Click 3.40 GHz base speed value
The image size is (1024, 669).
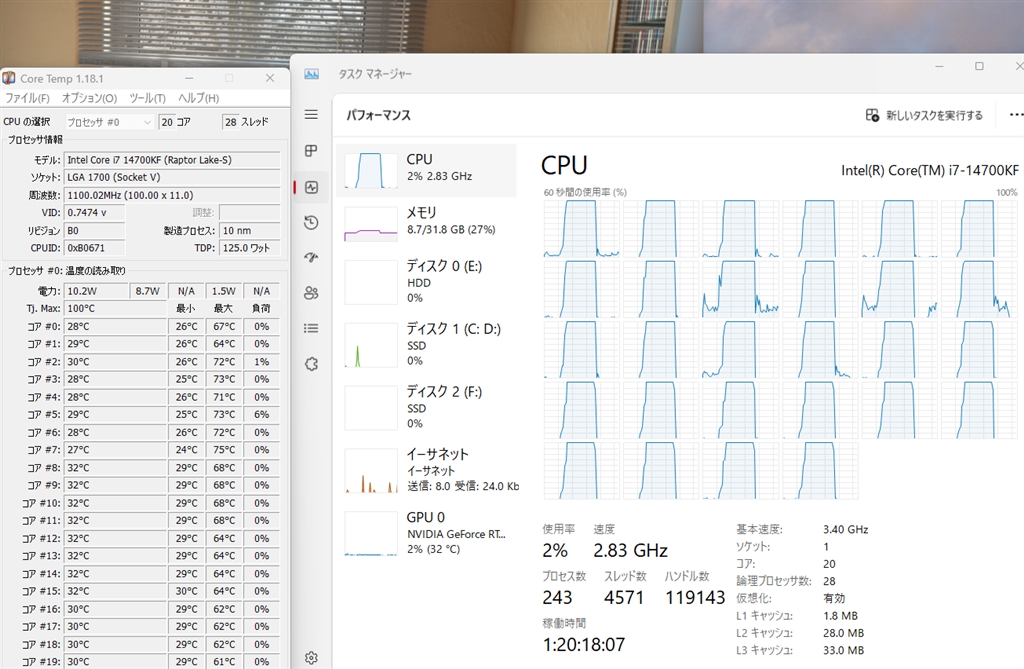[846, 529]
